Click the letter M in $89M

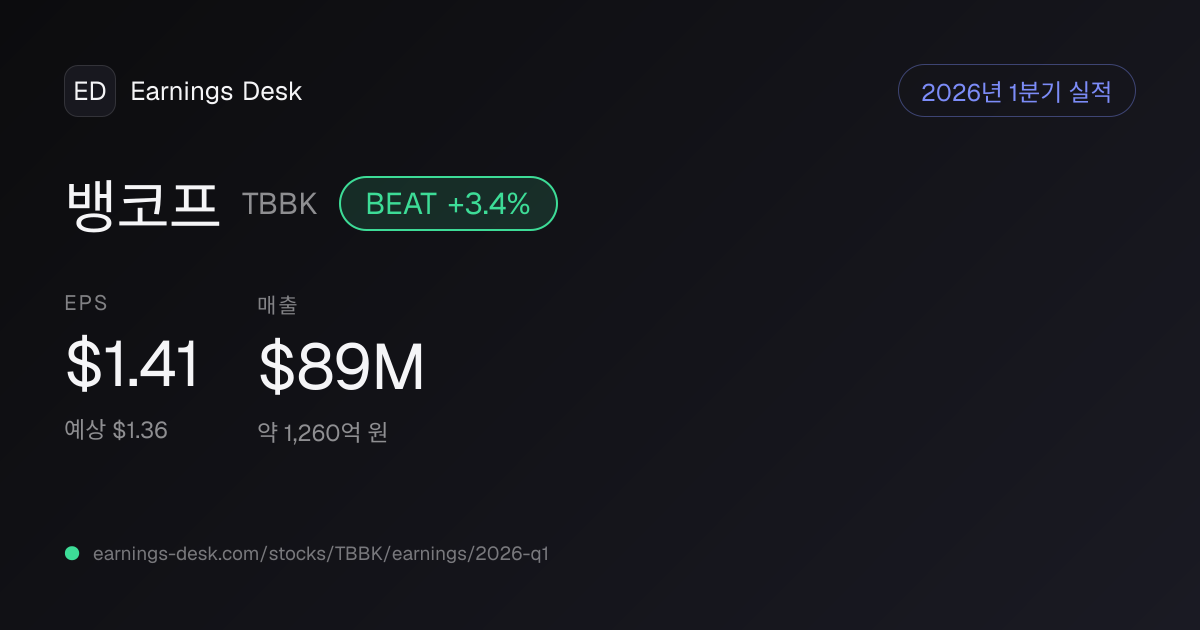(x=398, y=367)
